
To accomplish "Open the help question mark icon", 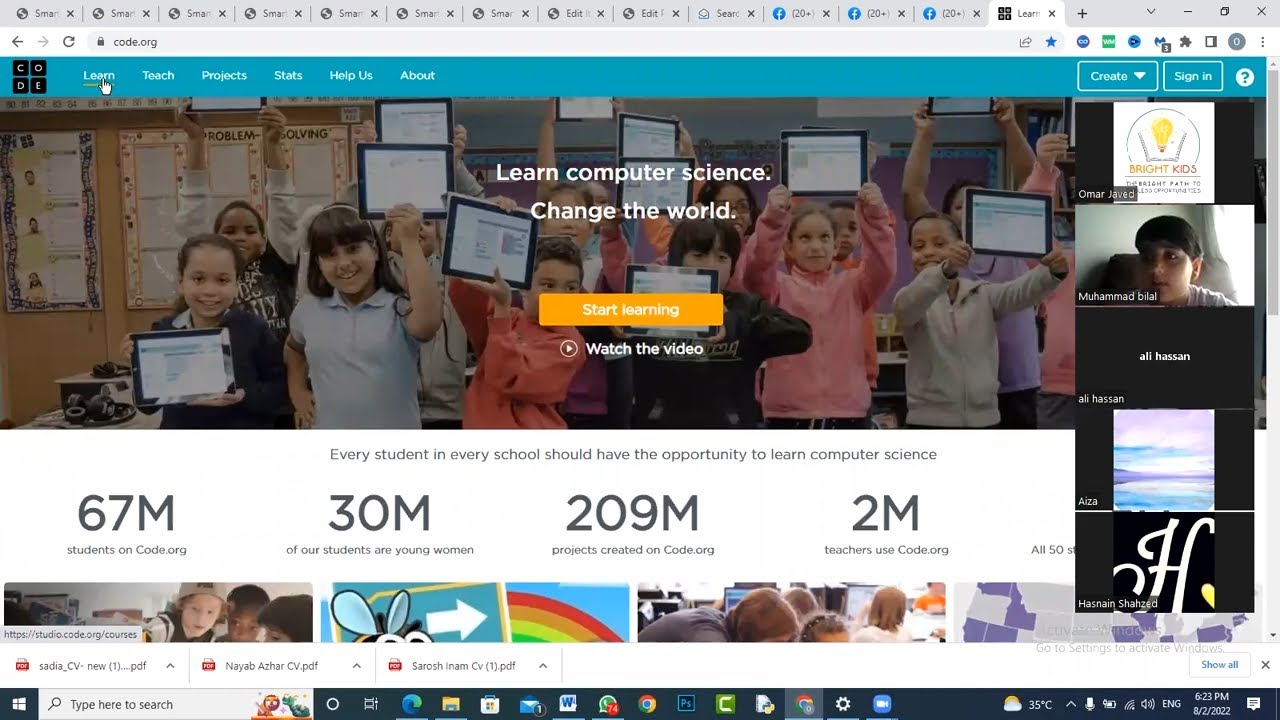I will [x=1245, y=77].
